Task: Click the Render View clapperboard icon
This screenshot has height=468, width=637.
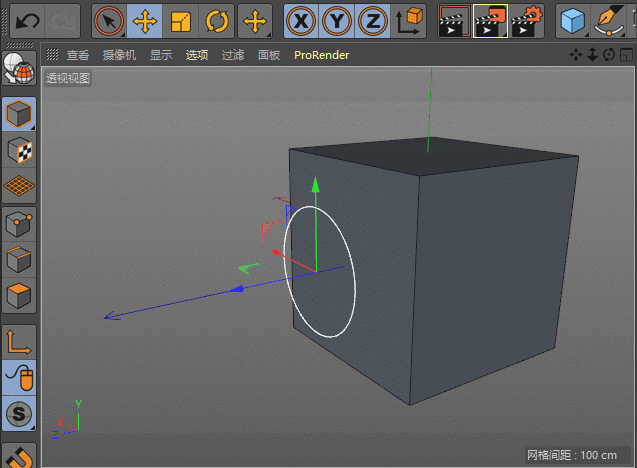Action: coord(454,20)
